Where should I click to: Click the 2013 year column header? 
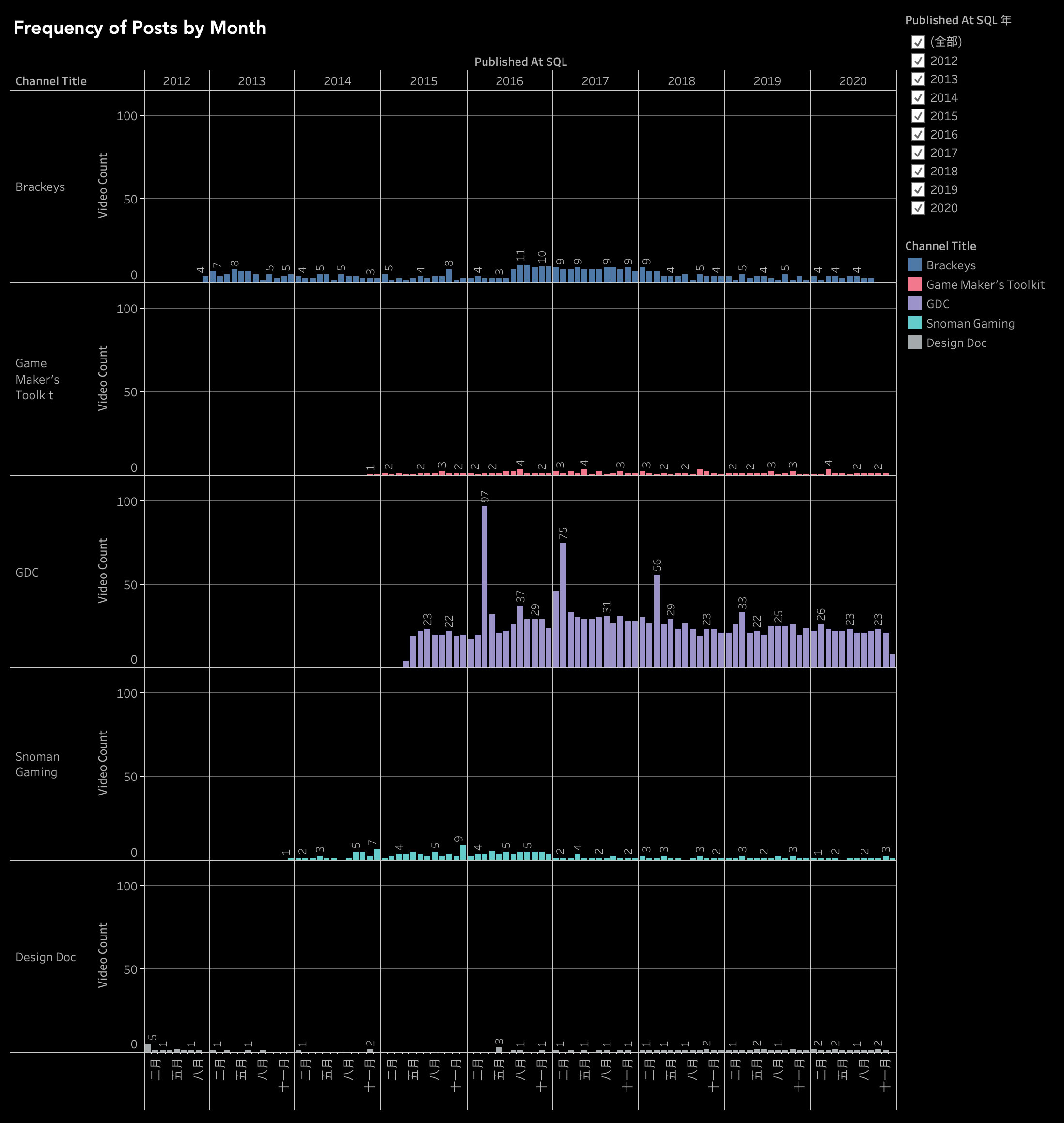[x=251, y=81]
